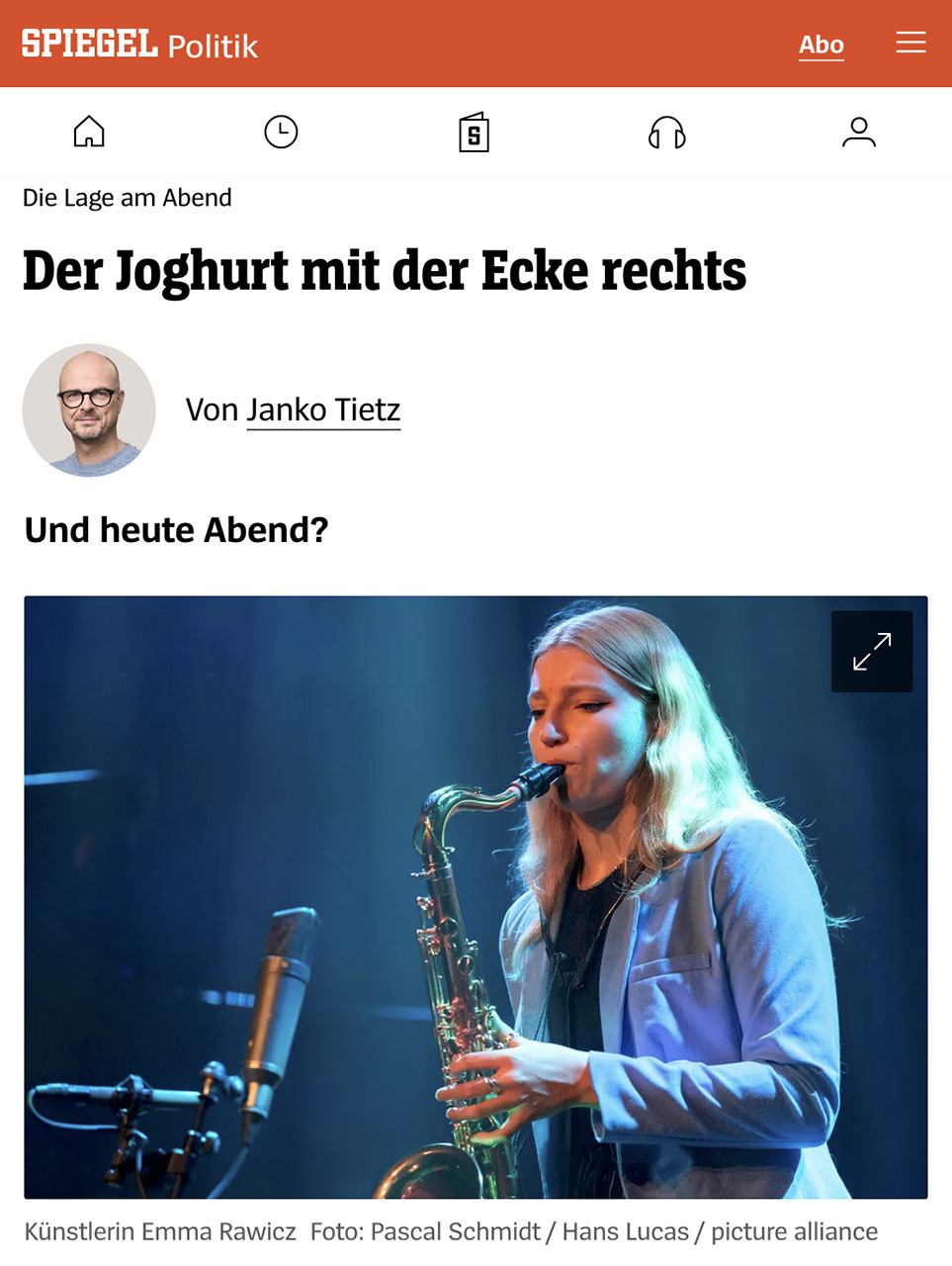The height and width of the screenshot is (1266, 952).
Task: Click the 'Und heute Abend?' subheading
Action: (x=176, y=530)
